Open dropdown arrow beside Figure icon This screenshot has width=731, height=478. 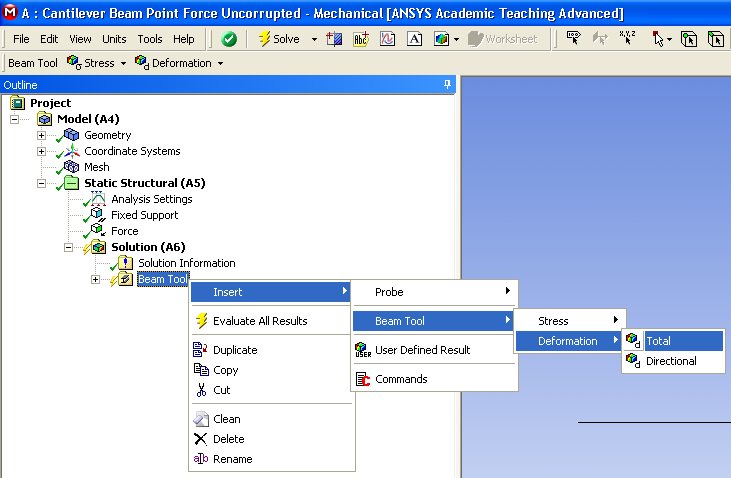456,40
